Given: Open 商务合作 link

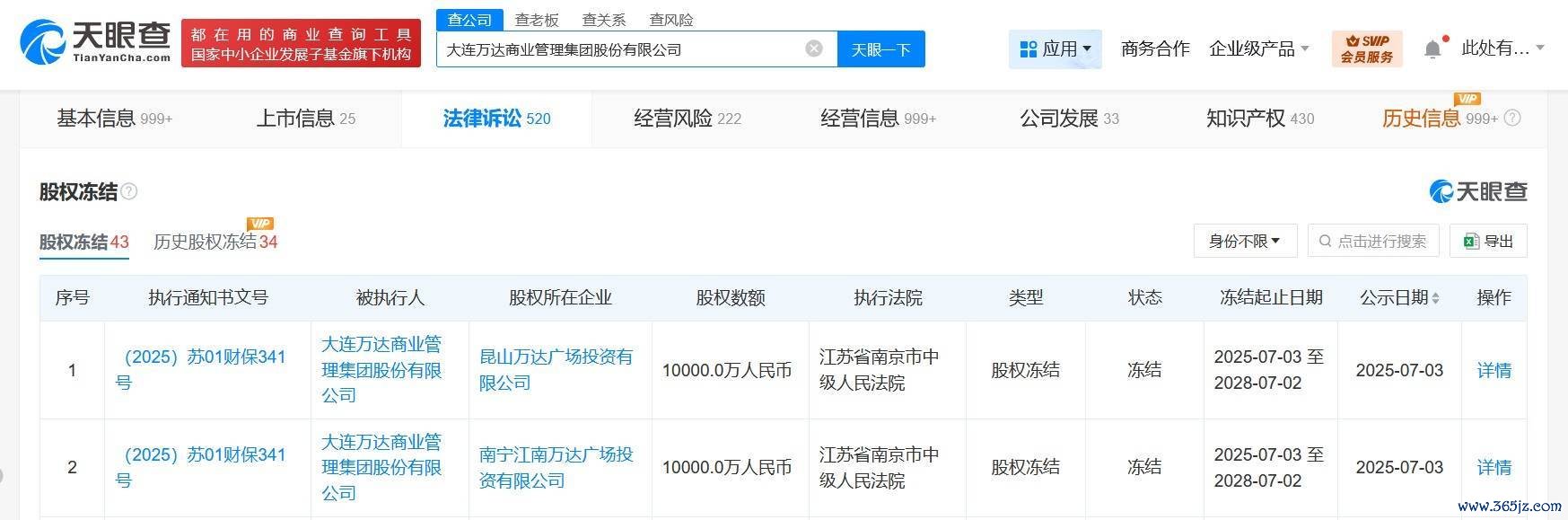Looking at the screenshot, I should (1155, 48).
